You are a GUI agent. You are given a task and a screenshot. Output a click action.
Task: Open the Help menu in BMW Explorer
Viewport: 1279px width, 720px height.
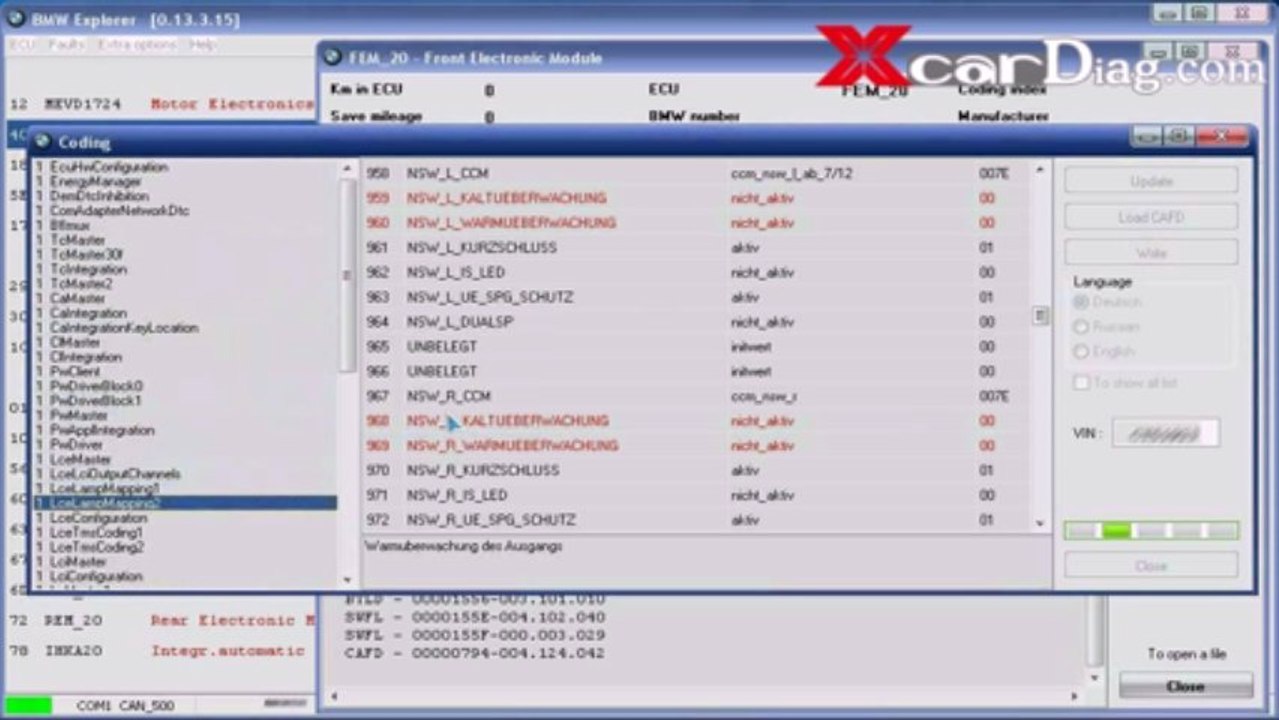(203, 45)
